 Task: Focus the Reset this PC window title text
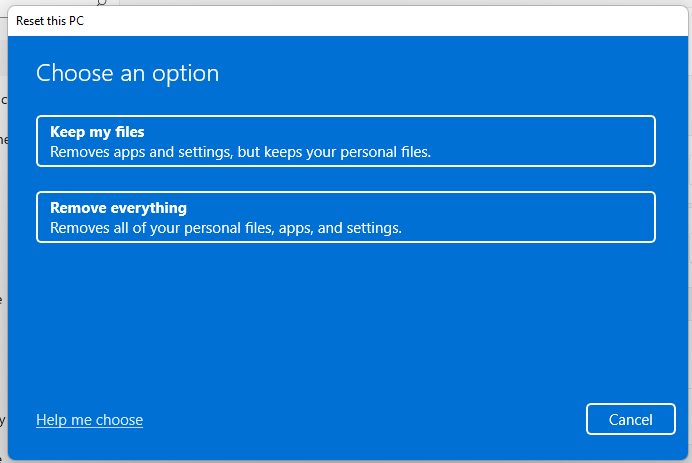pyautogui.click(x=50, y=20)
